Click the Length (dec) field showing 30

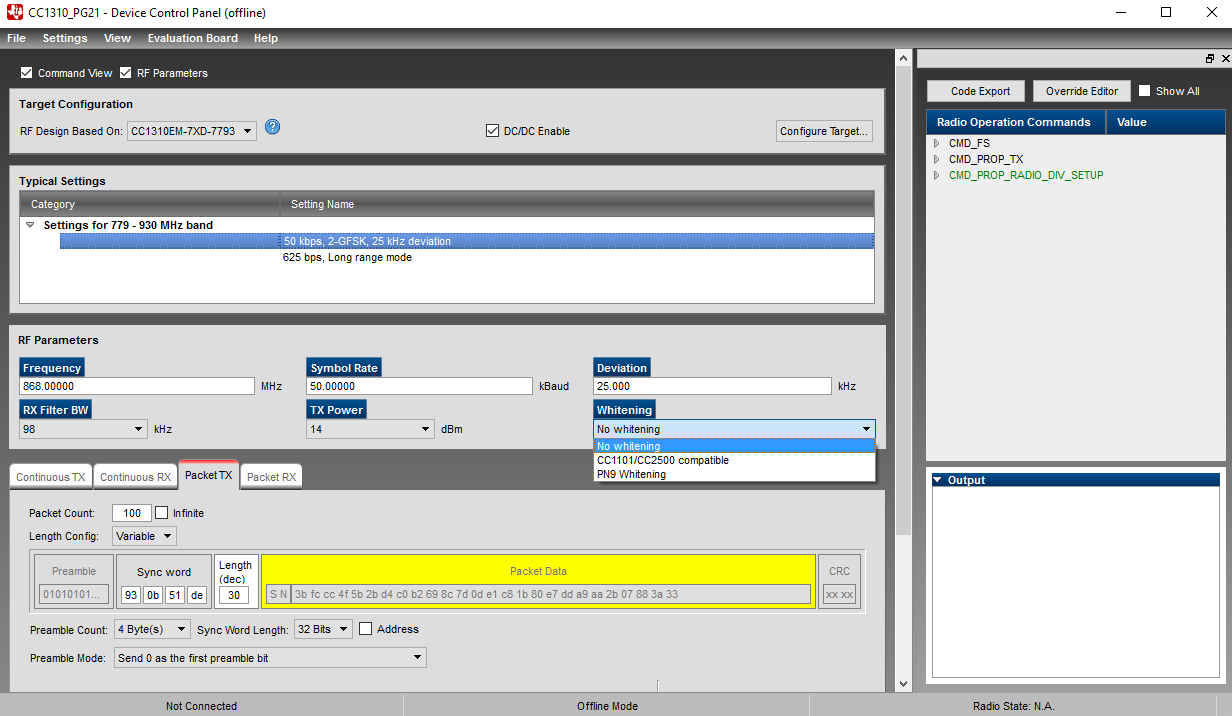[234, 595]
